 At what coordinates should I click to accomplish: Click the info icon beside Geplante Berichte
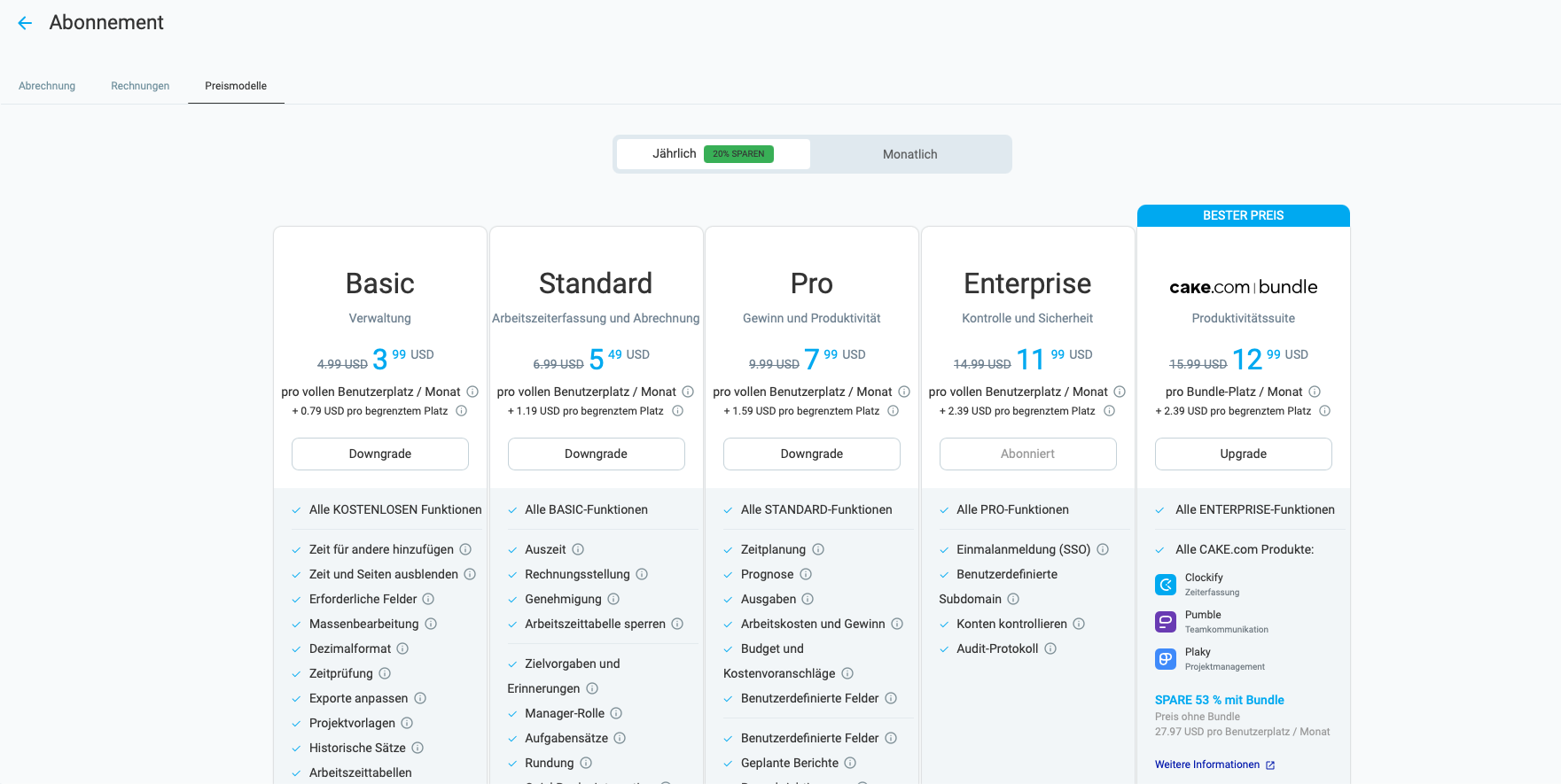point(850,763)
